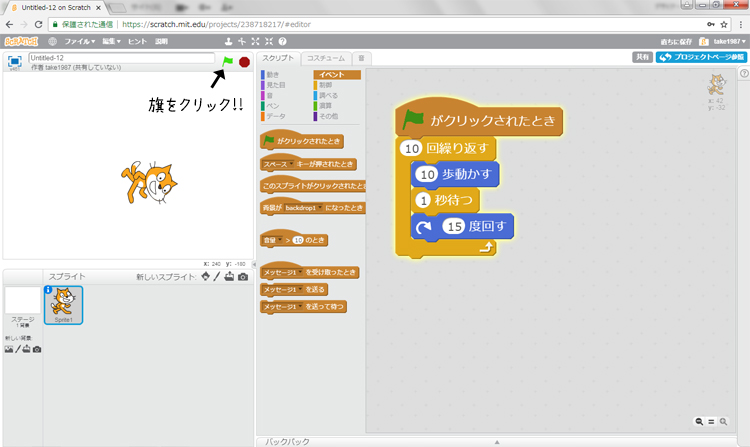Go back in the browser

tap(10, 24)
